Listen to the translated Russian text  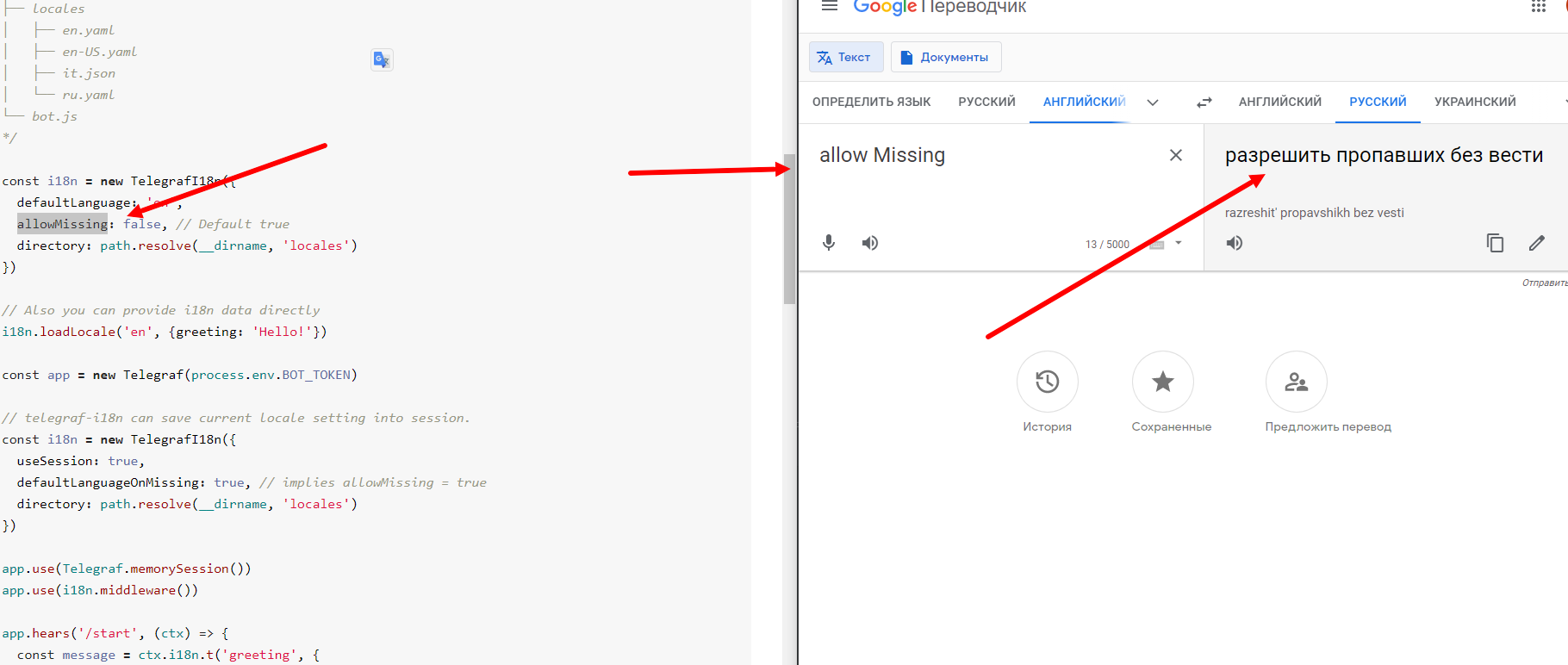tap(1235, 243)
